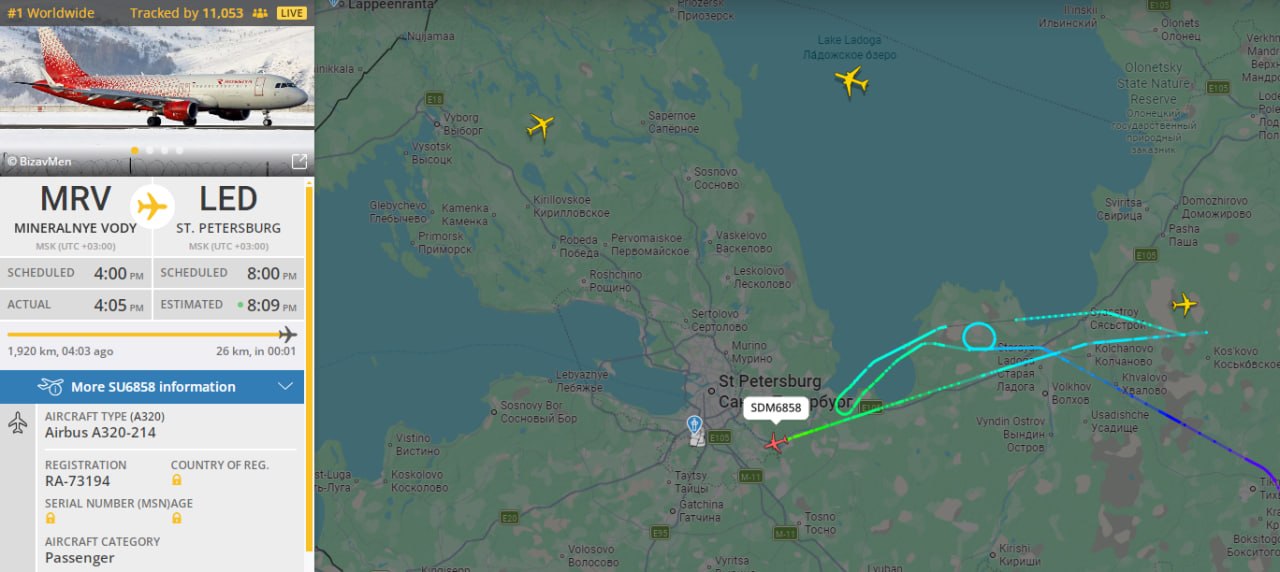This screenshot has width=1280, height=572.
Task: Click the blue LED airport pin
Action: coord(695,426)
